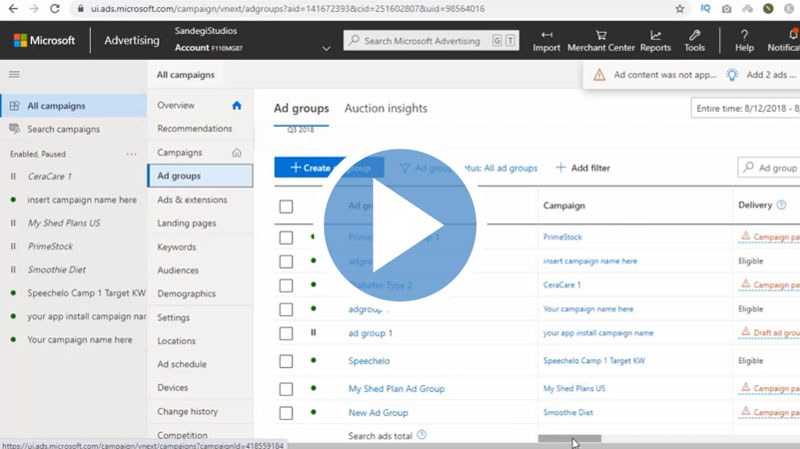Open the 'Ad content was not app...' warning
Screen dimensions: 800x449
(x=655, y=75)
